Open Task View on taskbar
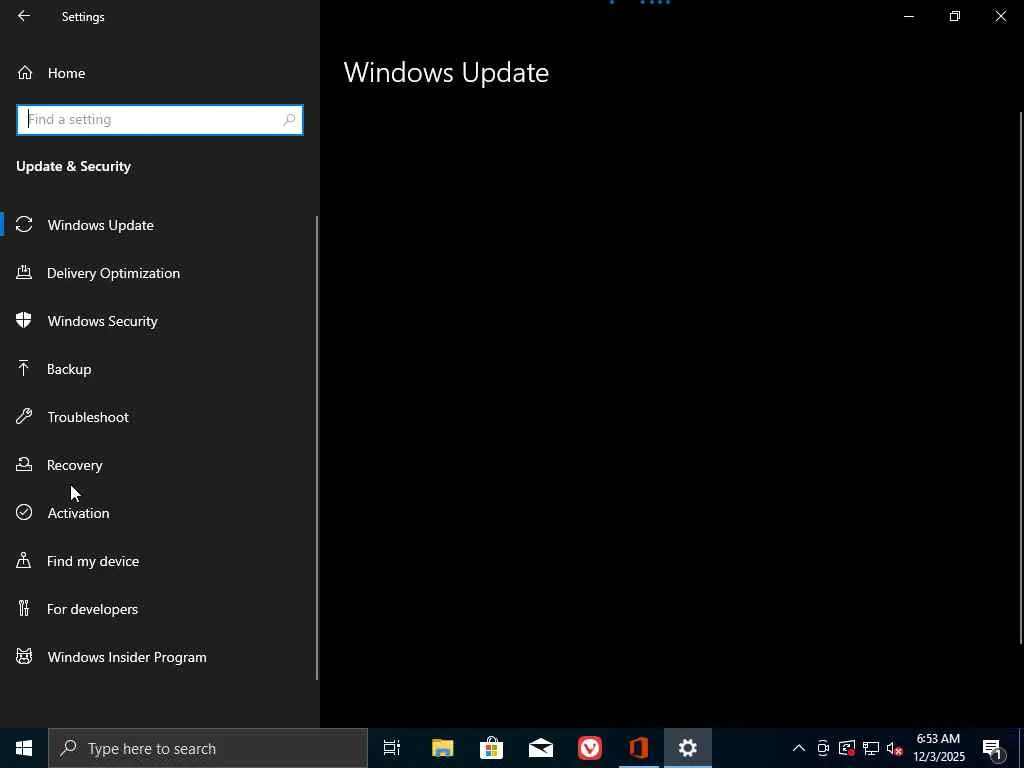Image resolution: width=1024 pixels, height=768 pixels. (x=392, y=748)
